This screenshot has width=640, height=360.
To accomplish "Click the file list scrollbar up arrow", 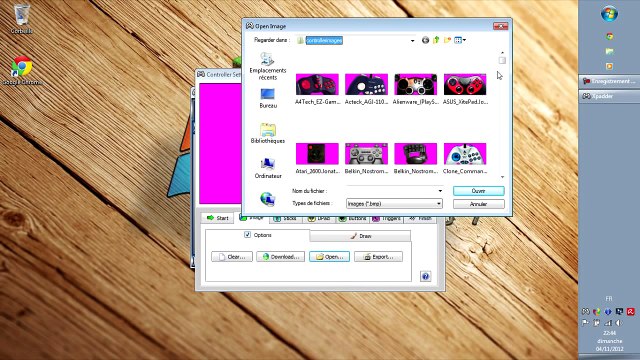I will click(x=502, y=53).
